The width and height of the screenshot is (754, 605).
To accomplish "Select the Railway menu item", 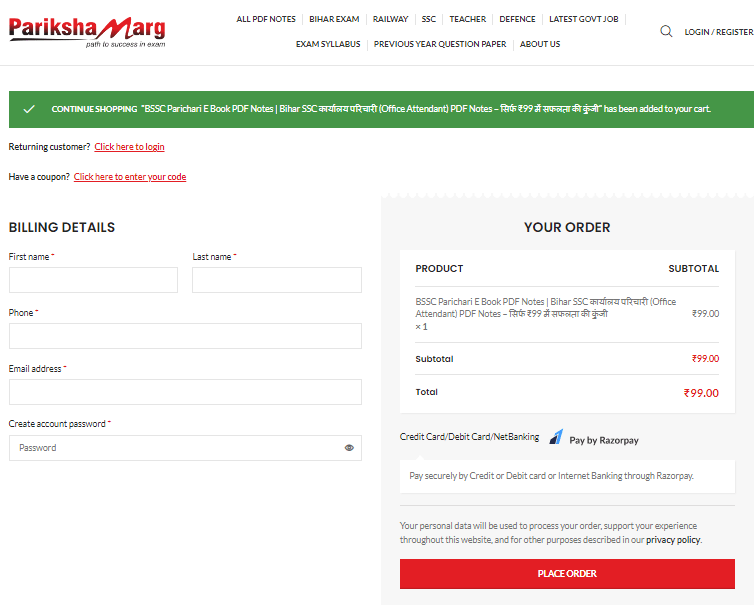I will (x=390, y=19).
